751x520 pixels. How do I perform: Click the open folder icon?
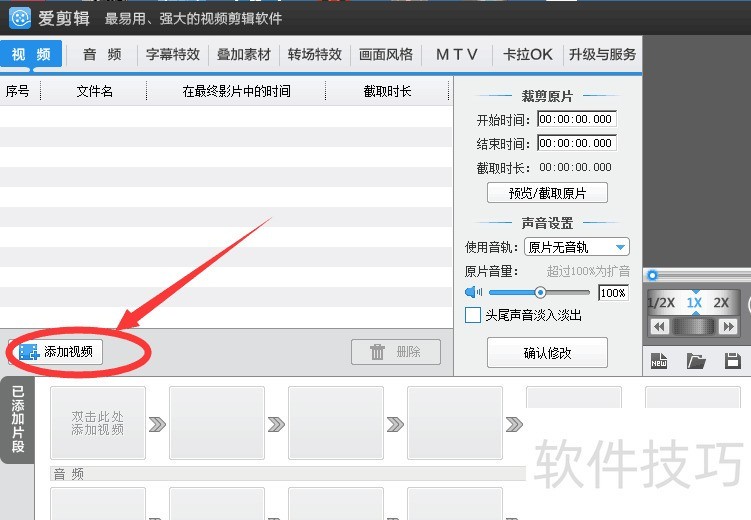pos(696,361)
